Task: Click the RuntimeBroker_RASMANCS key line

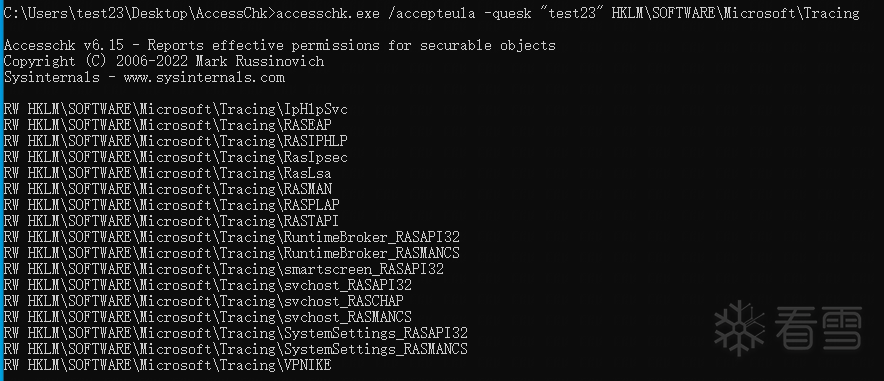Action: pos(232,253)
